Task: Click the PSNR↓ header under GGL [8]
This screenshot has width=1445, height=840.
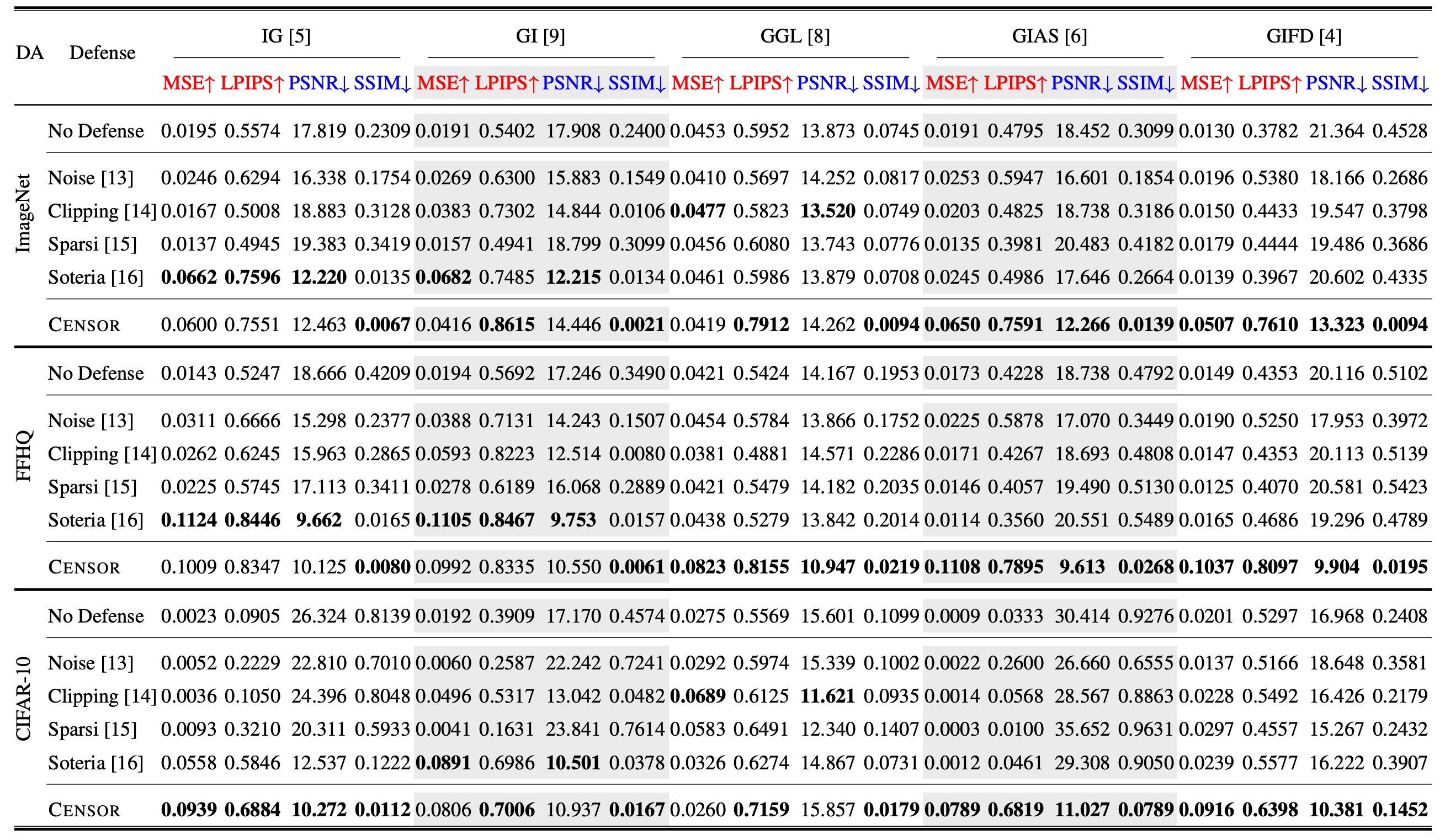Action: (827, 84)
